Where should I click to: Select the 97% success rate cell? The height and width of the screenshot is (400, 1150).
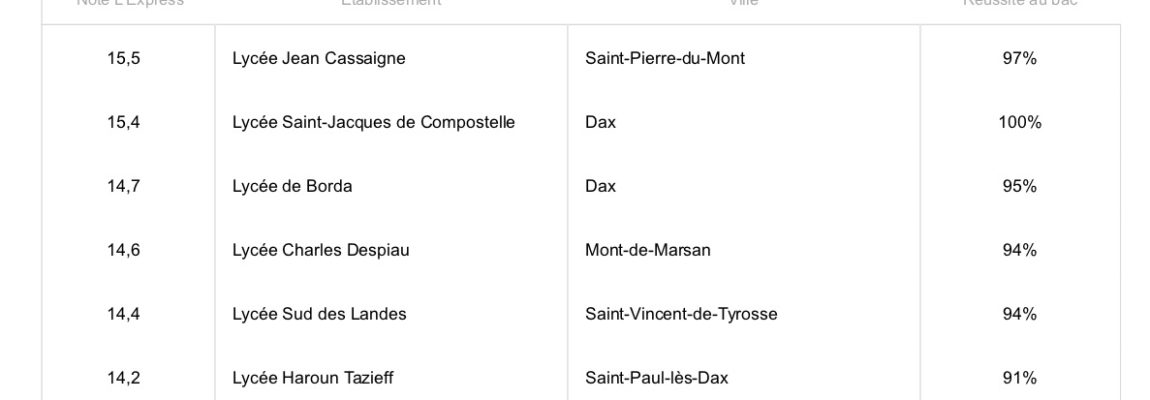1019,58
